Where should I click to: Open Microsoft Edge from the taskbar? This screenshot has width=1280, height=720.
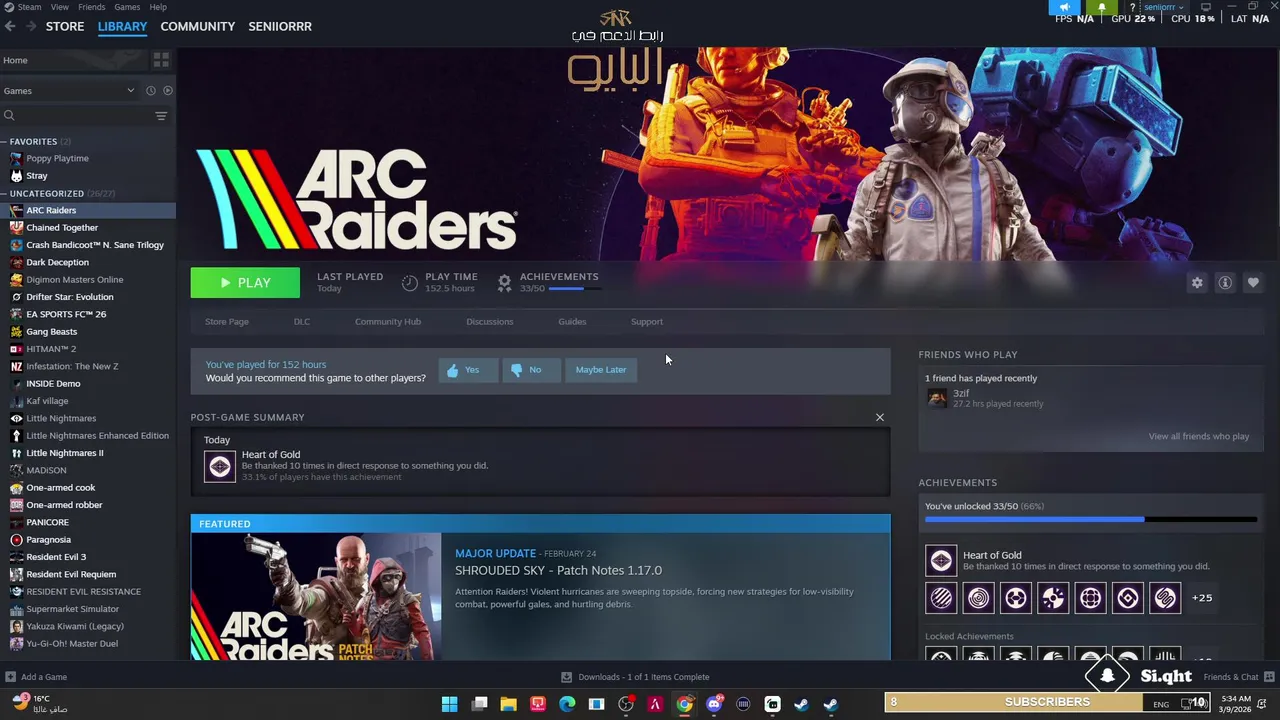point(567,704)
